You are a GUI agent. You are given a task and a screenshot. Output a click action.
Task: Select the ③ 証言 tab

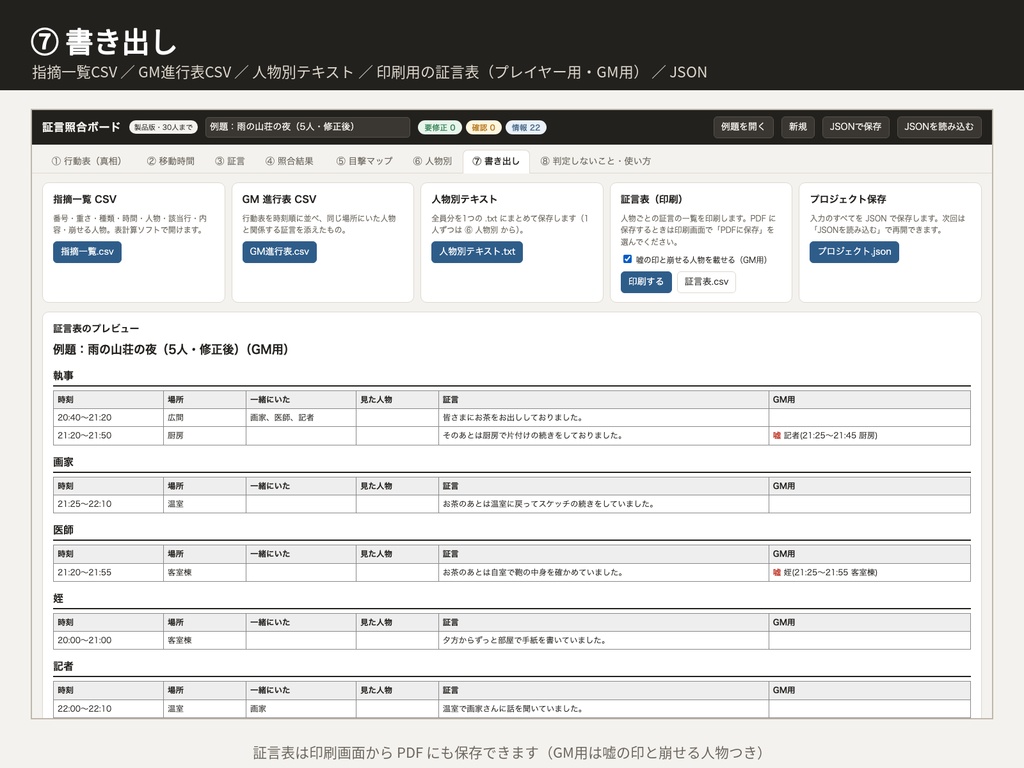click(230, 161)
